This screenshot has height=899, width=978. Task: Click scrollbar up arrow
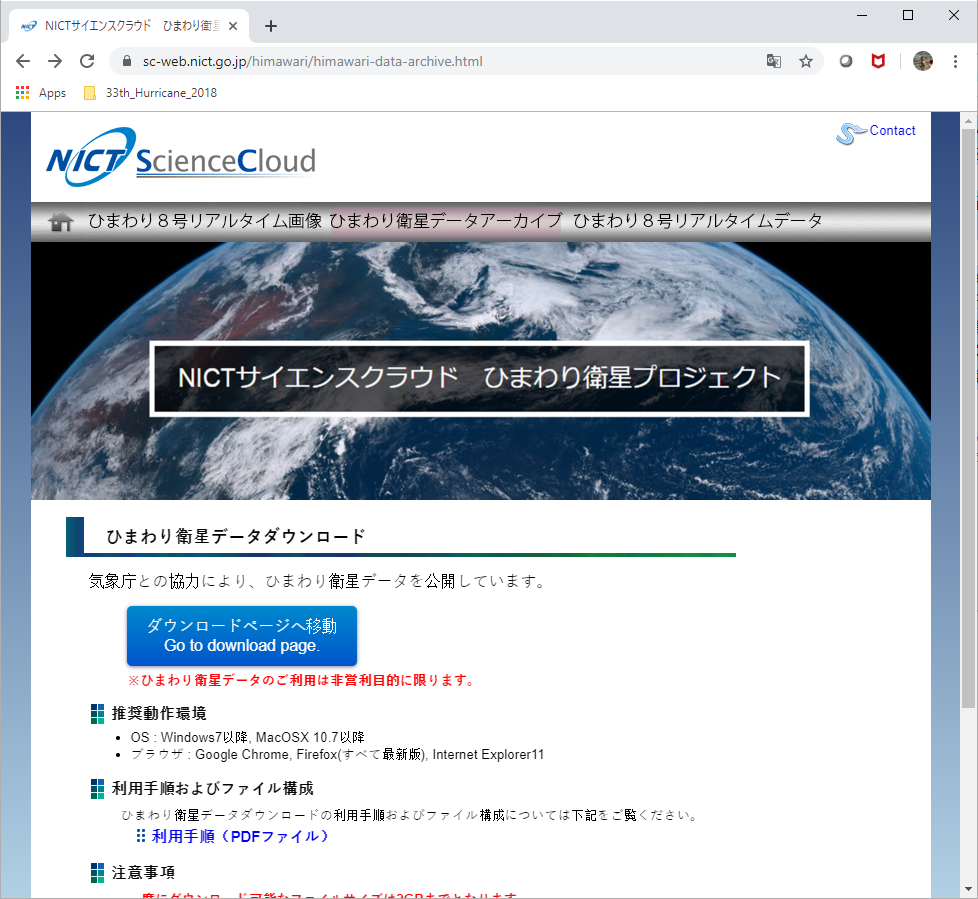pos(968,120)
